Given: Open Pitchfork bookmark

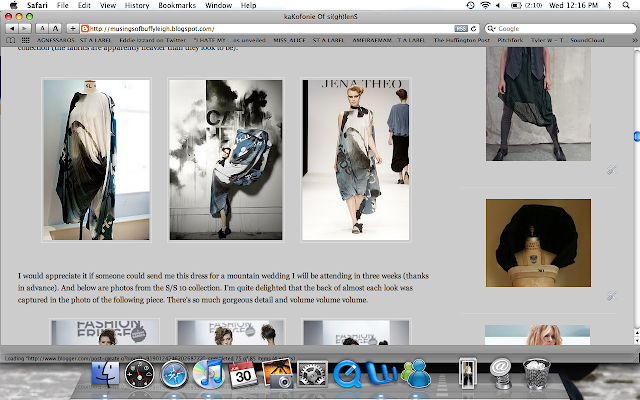Looking at the screenshot, I should click(510, 40).
